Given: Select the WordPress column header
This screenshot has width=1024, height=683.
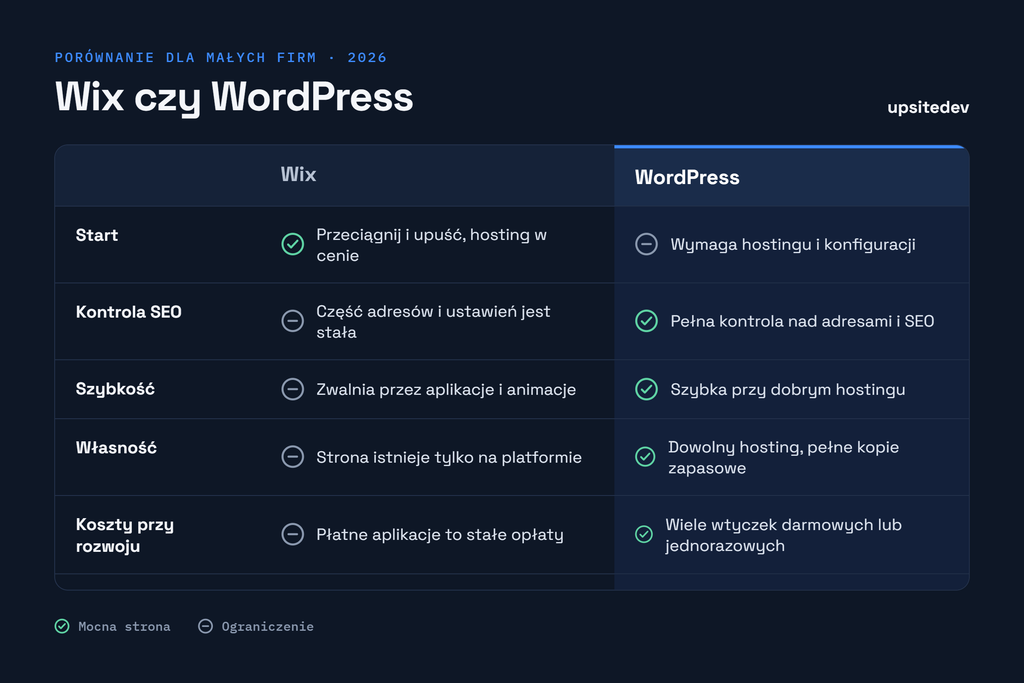Looking at the screenshot, I should (687, 178).
